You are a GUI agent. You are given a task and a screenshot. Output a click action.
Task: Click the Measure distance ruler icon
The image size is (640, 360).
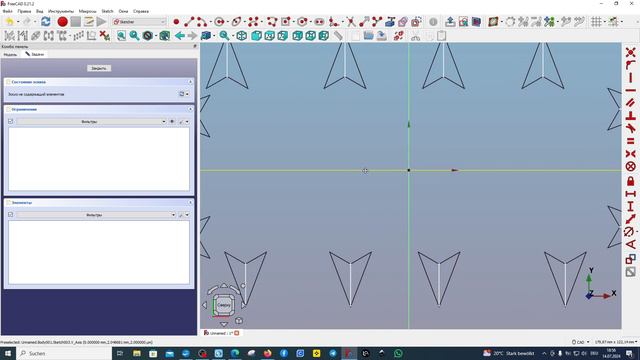click(338, 36)
